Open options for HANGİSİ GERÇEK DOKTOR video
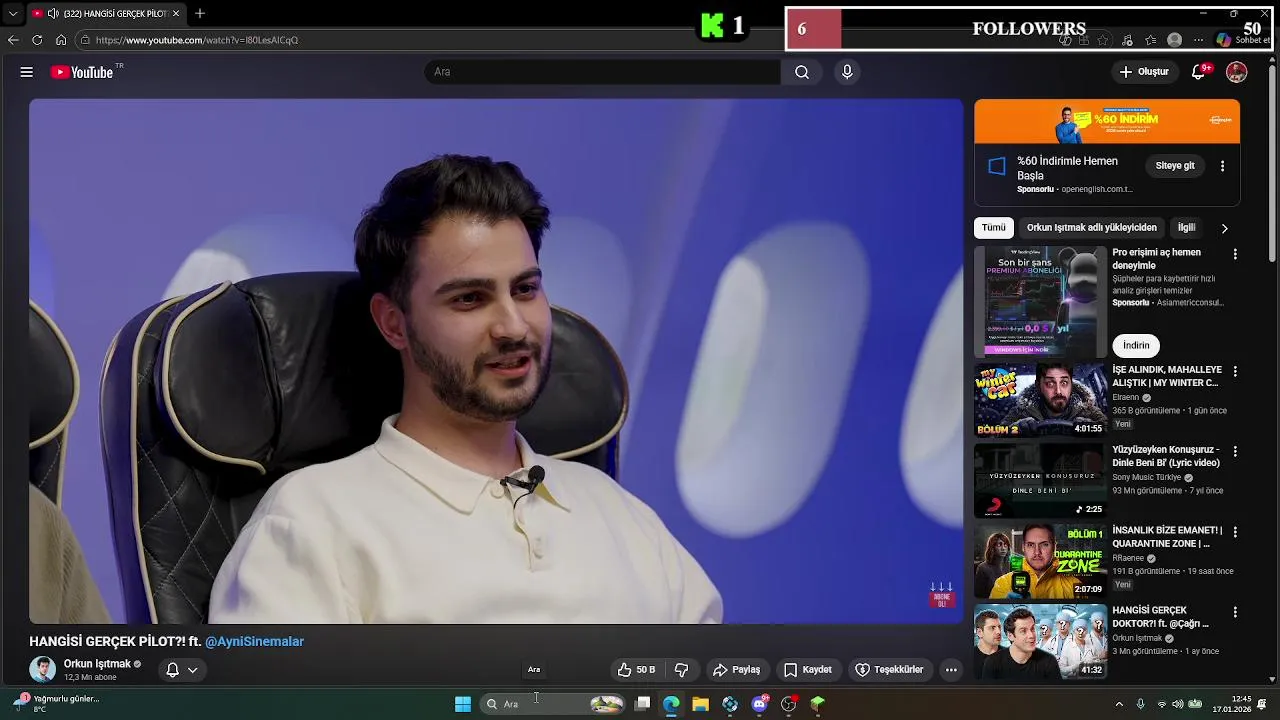Image resolution: width=1280 pixels, height=720 pixels. (1235, 612)
